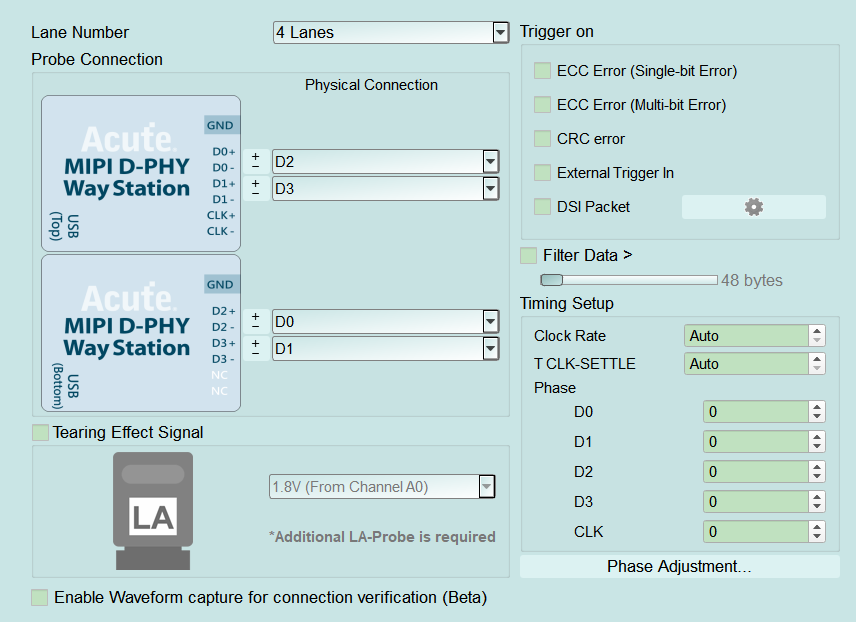The image size is (856, 622).
Task: Decrease the Clock Rate value
Action: click(x=817, y=341)
